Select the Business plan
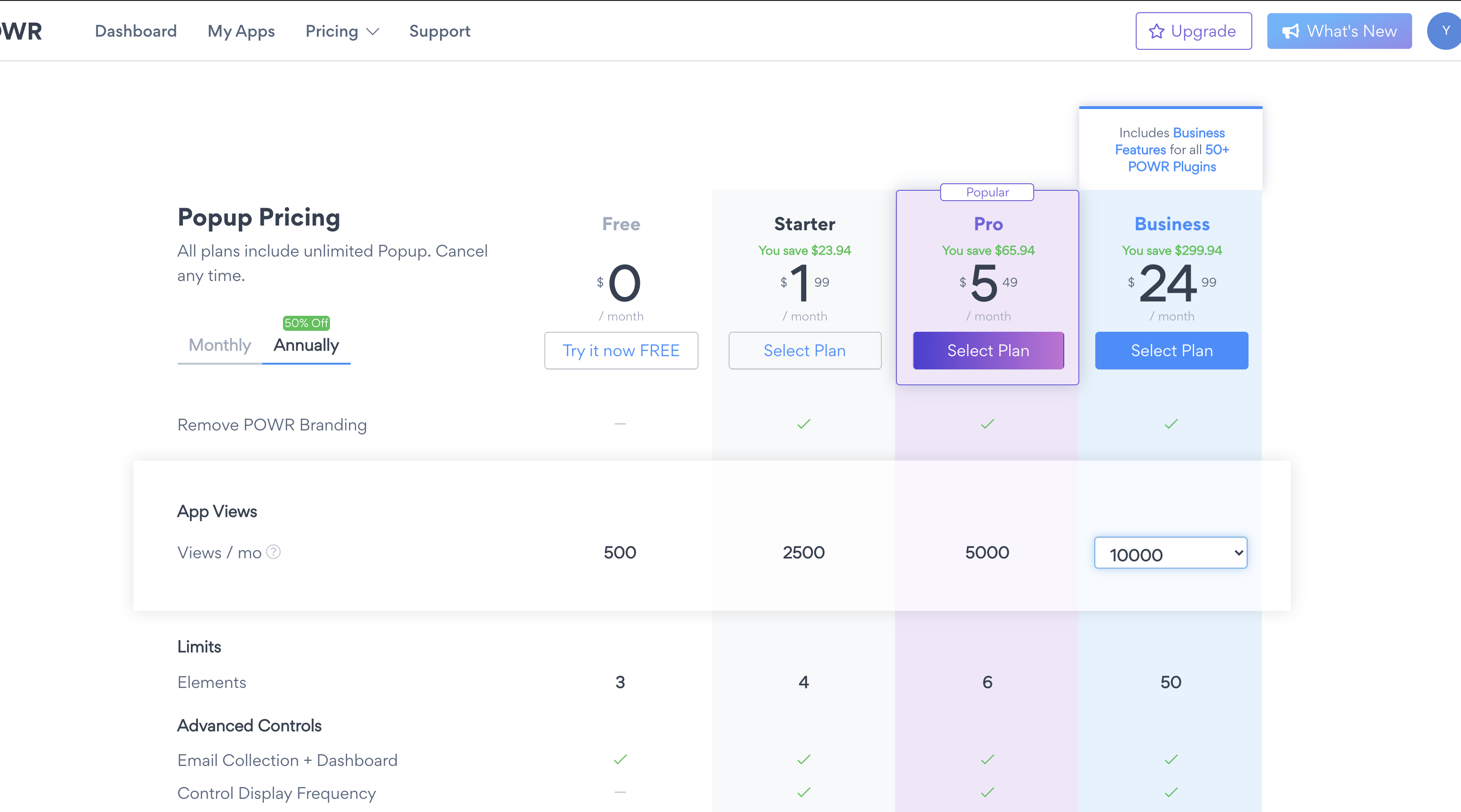 point(1171,351)
